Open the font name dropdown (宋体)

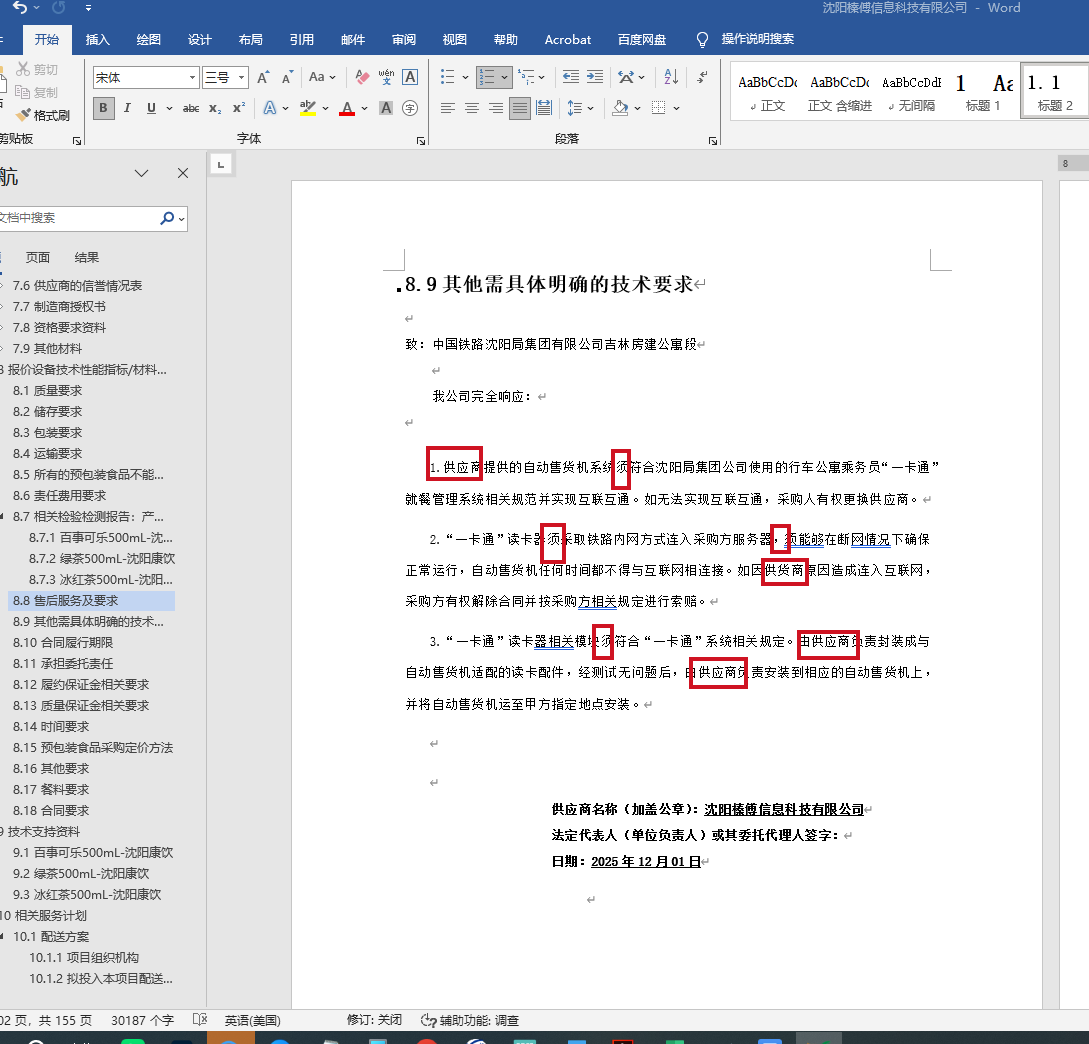[192, 77]
